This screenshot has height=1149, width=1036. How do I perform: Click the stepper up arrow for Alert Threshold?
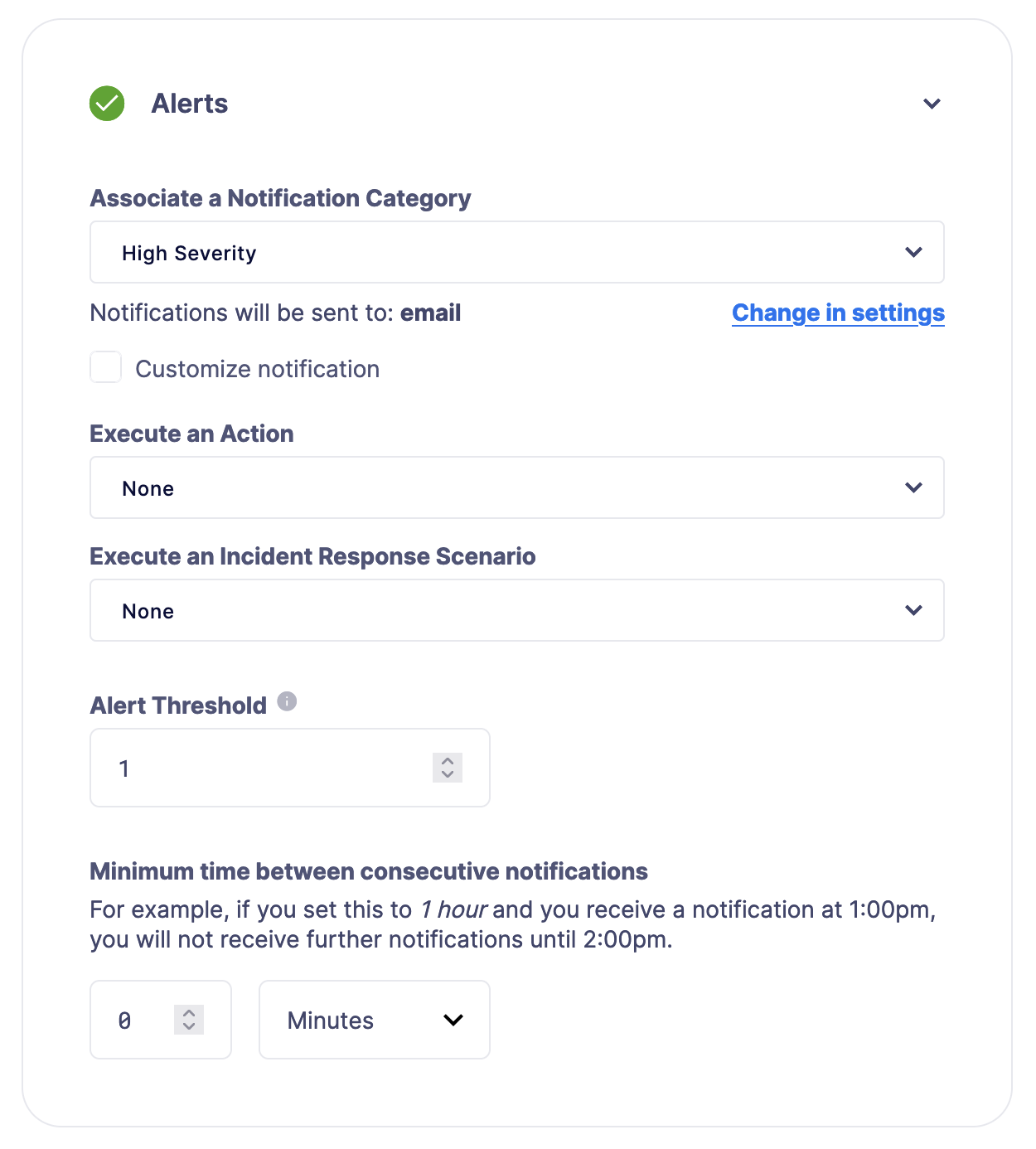click(x=446, y=761)
